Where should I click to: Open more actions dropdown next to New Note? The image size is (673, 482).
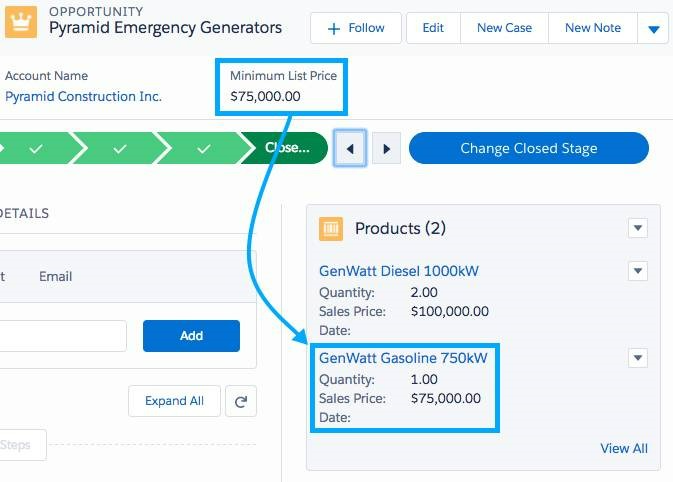click(653, 29)
